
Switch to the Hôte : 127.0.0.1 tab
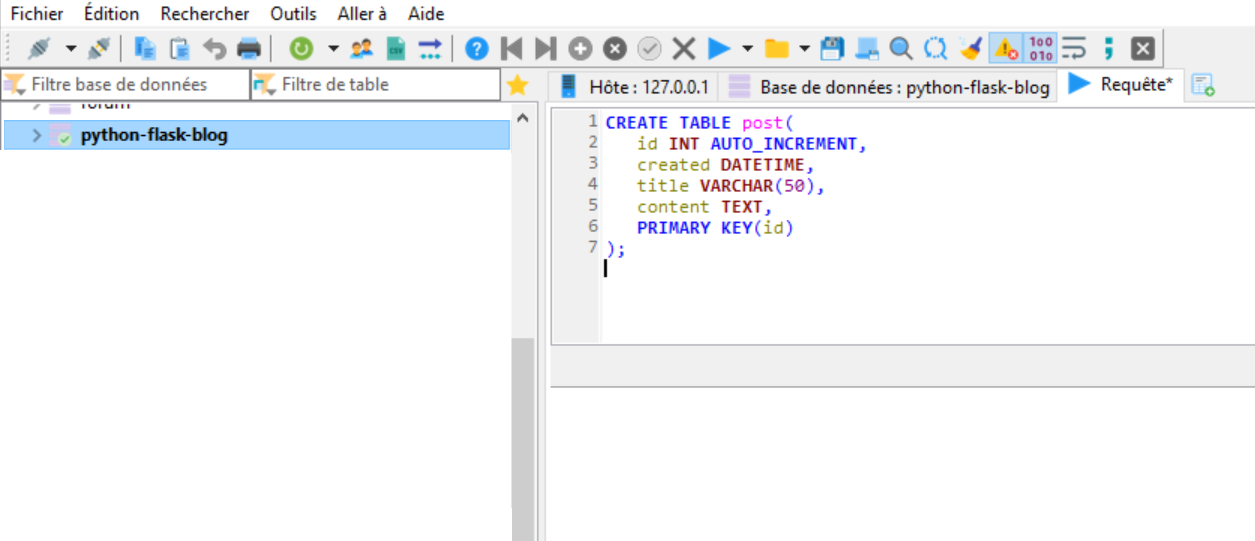click(x=636, y=87)
